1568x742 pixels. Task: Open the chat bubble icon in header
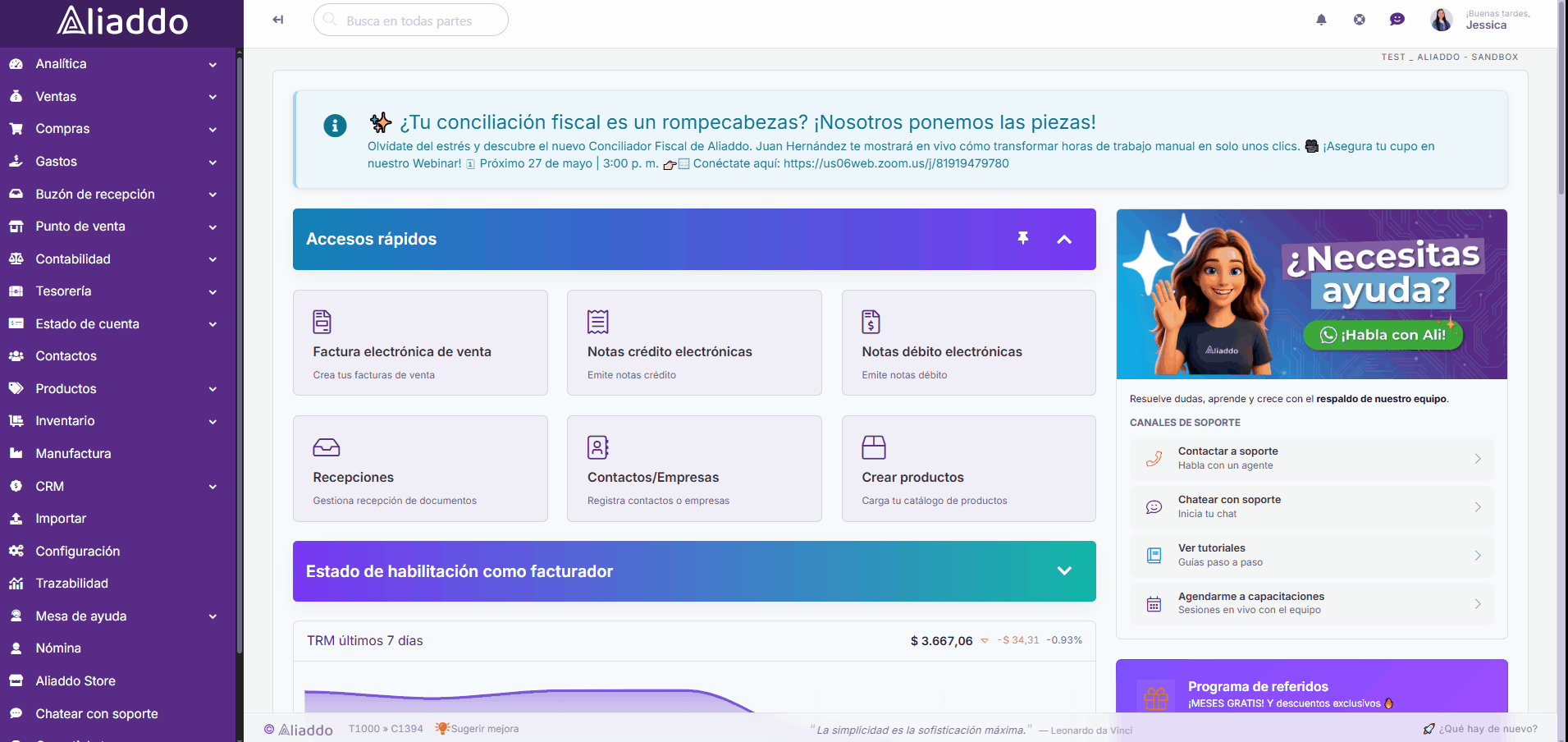click(1397, 20)
